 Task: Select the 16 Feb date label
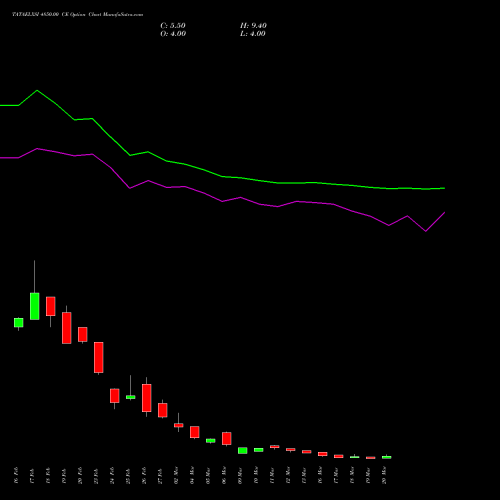(x=16, y=475)
